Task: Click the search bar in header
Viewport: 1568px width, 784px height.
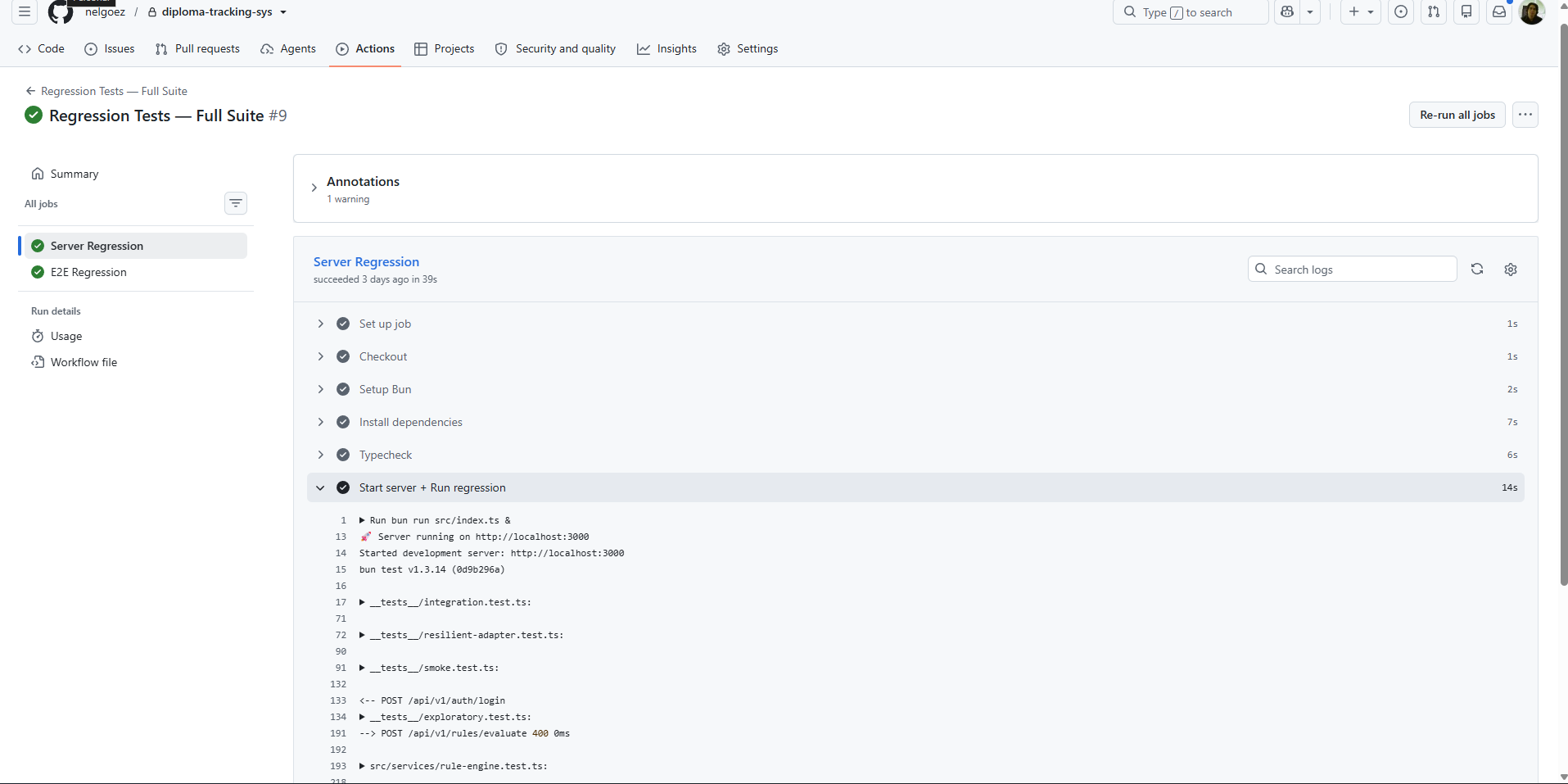Action: (1191, 12)
